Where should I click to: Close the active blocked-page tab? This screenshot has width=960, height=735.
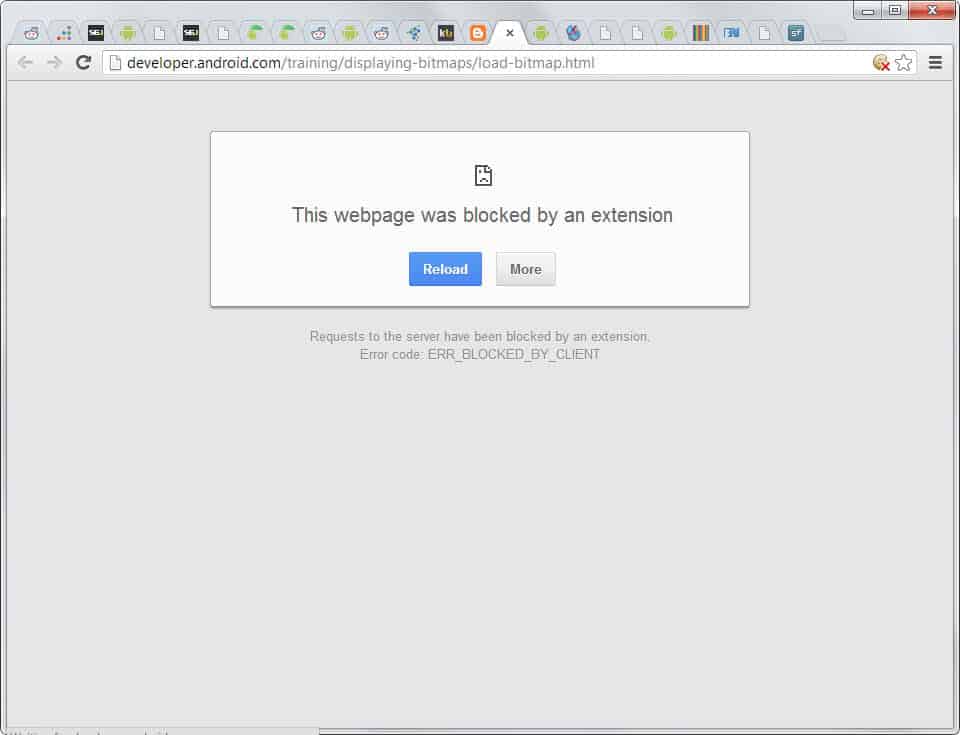pyautogui.click(x=510, y=33)
